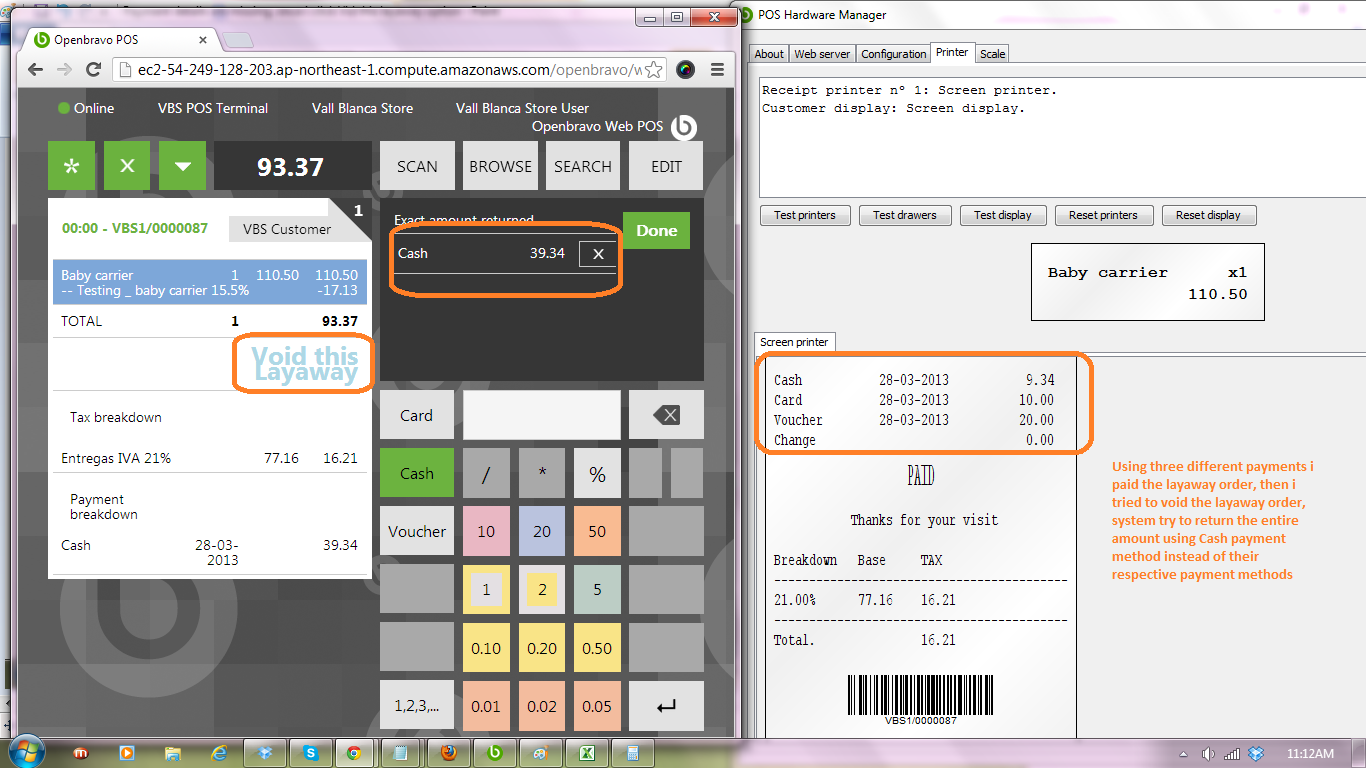Click the percent % keypad key
This screenshot has height=768, width=1366.
click(x=597, y=473)
